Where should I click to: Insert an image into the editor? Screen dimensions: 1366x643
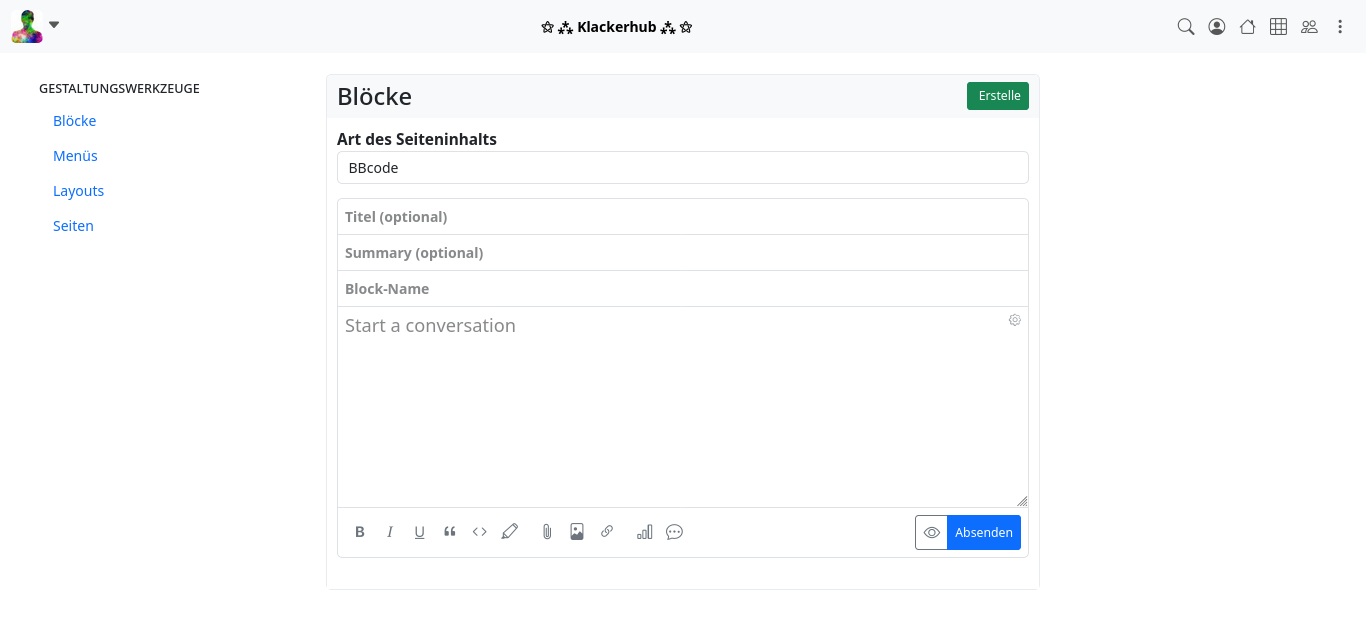click(x=577, y=532)
